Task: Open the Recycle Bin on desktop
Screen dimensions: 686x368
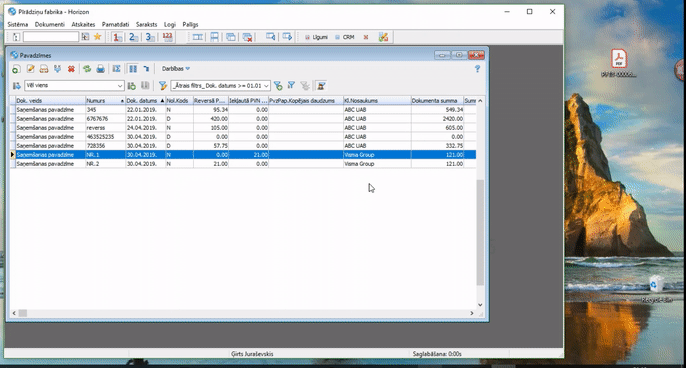Action: click(656, 289)
